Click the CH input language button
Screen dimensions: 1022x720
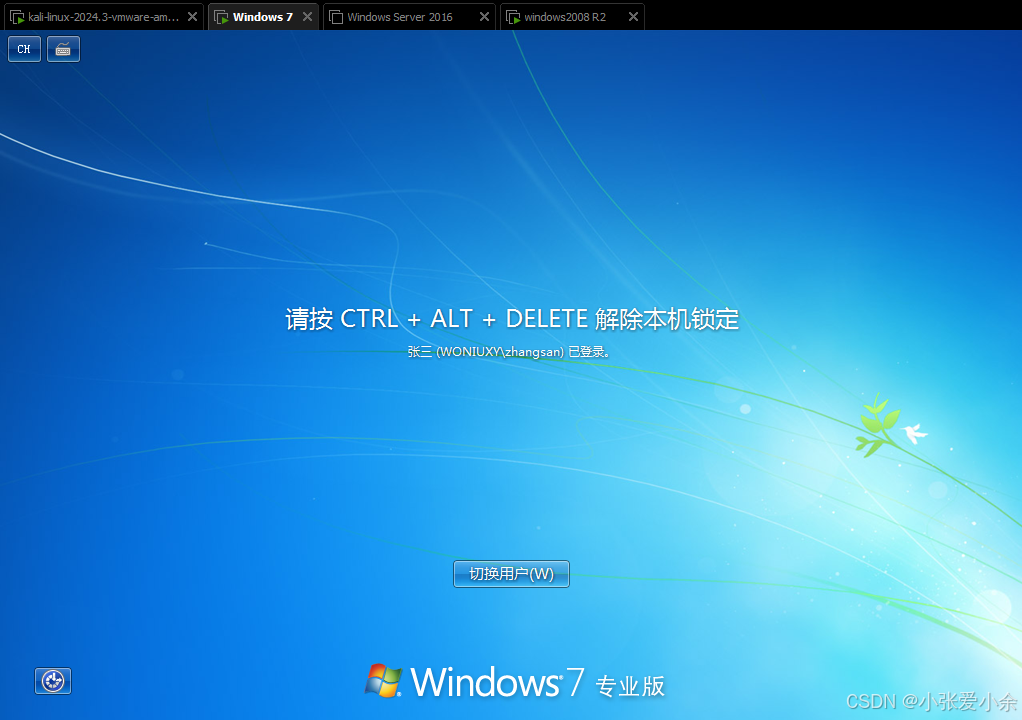[x=24, y=49]
